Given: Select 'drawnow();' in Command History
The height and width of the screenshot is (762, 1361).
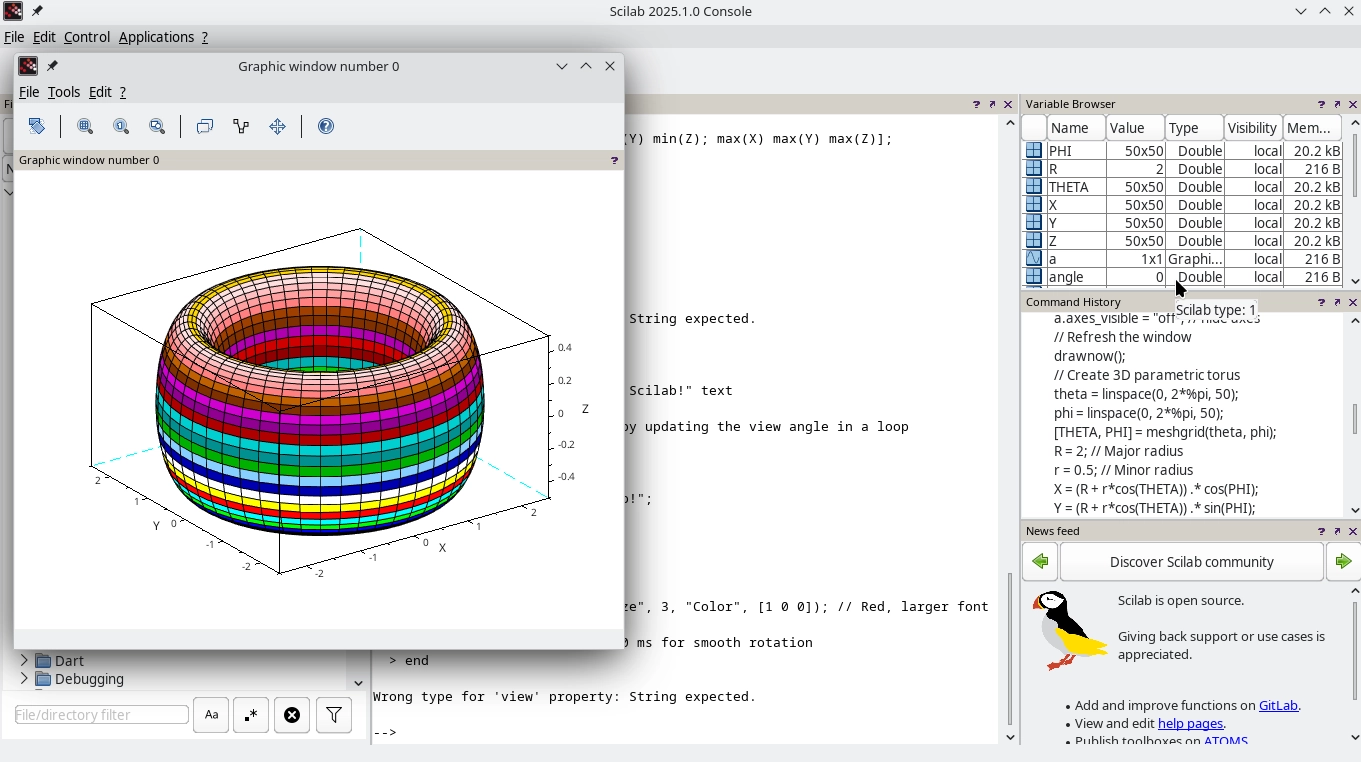Looking at the screenshot, I should 1090,356.
